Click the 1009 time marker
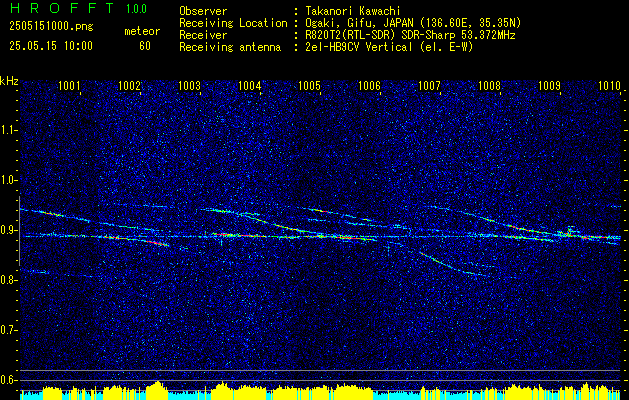 click(x=549, y=85)
